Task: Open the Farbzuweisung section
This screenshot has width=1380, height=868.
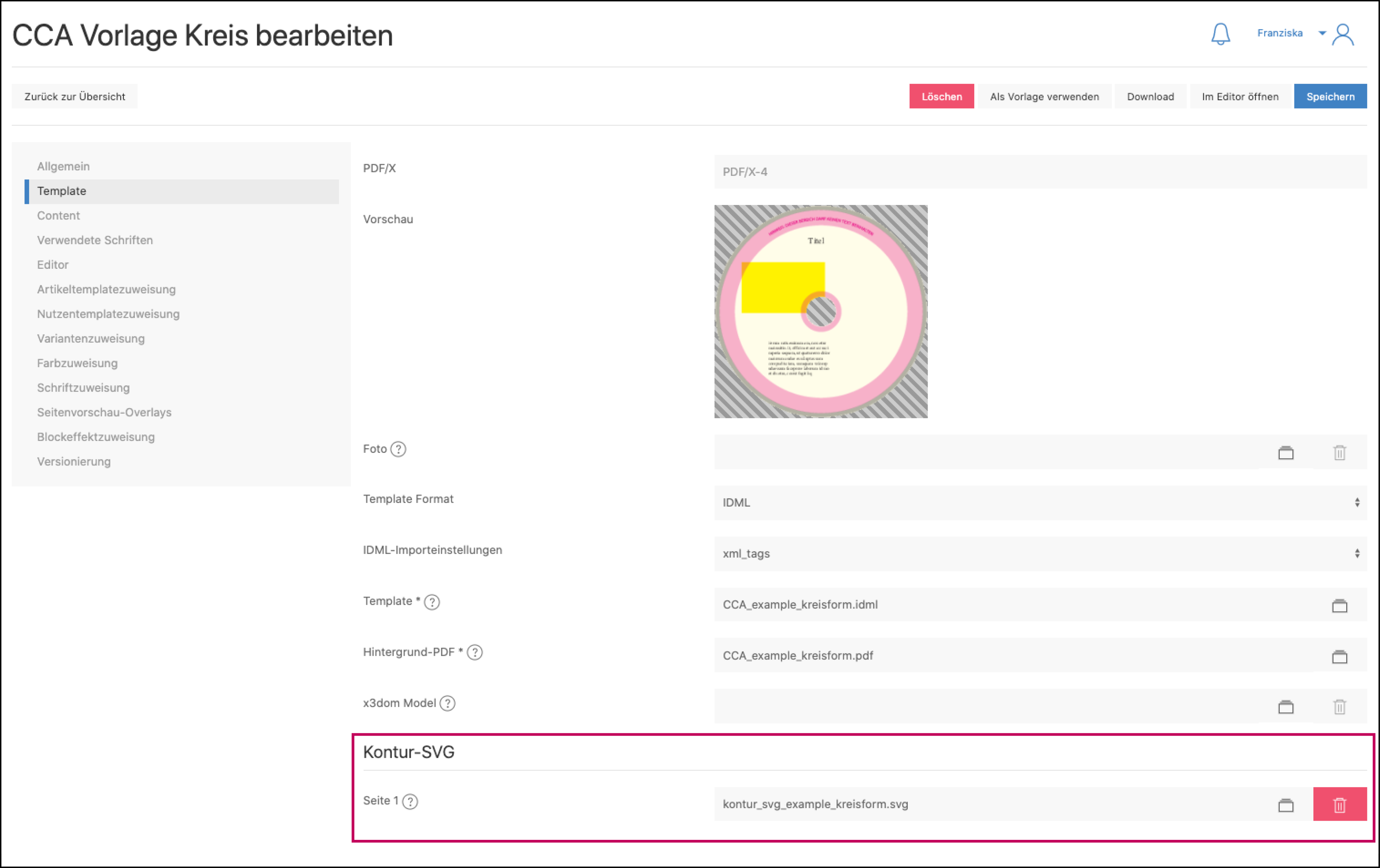Action: [x=77, y=363]
